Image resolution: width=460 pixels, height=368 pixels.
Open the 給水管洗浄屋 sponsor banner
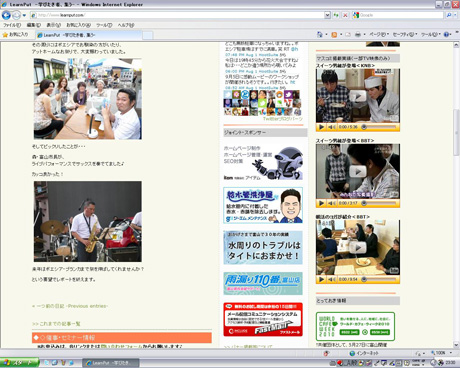click(263, 205)
